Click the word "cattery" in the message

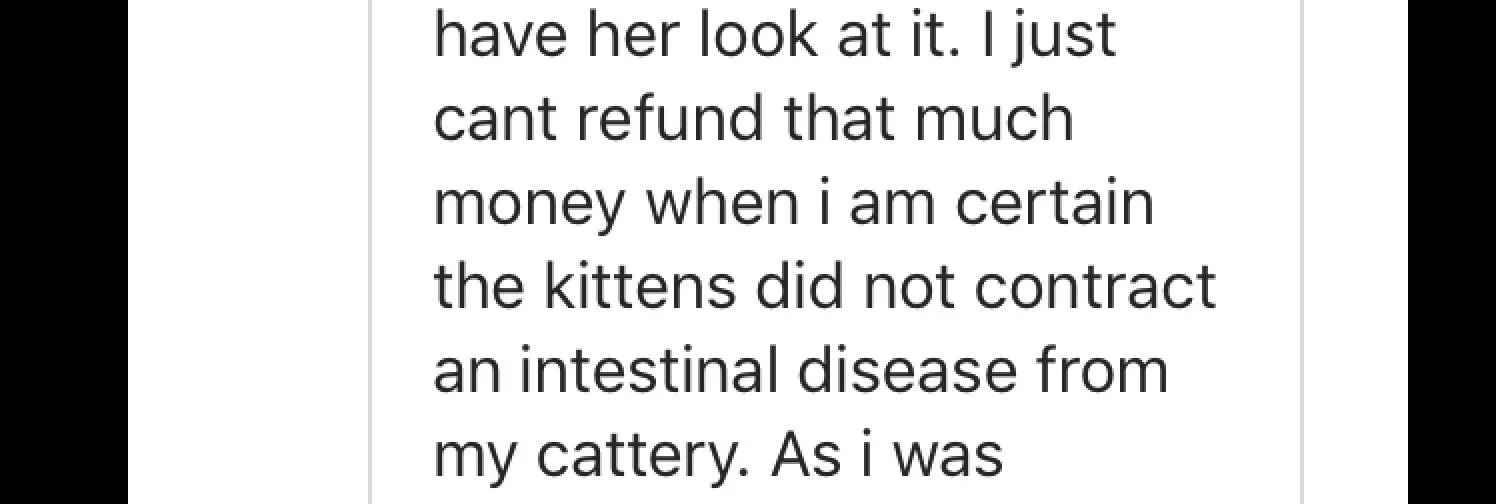pyautogui.click(x=638, y=456)
